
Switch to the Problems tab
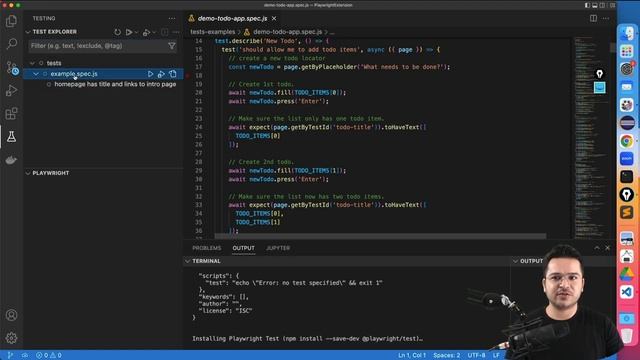pos(207,248)
